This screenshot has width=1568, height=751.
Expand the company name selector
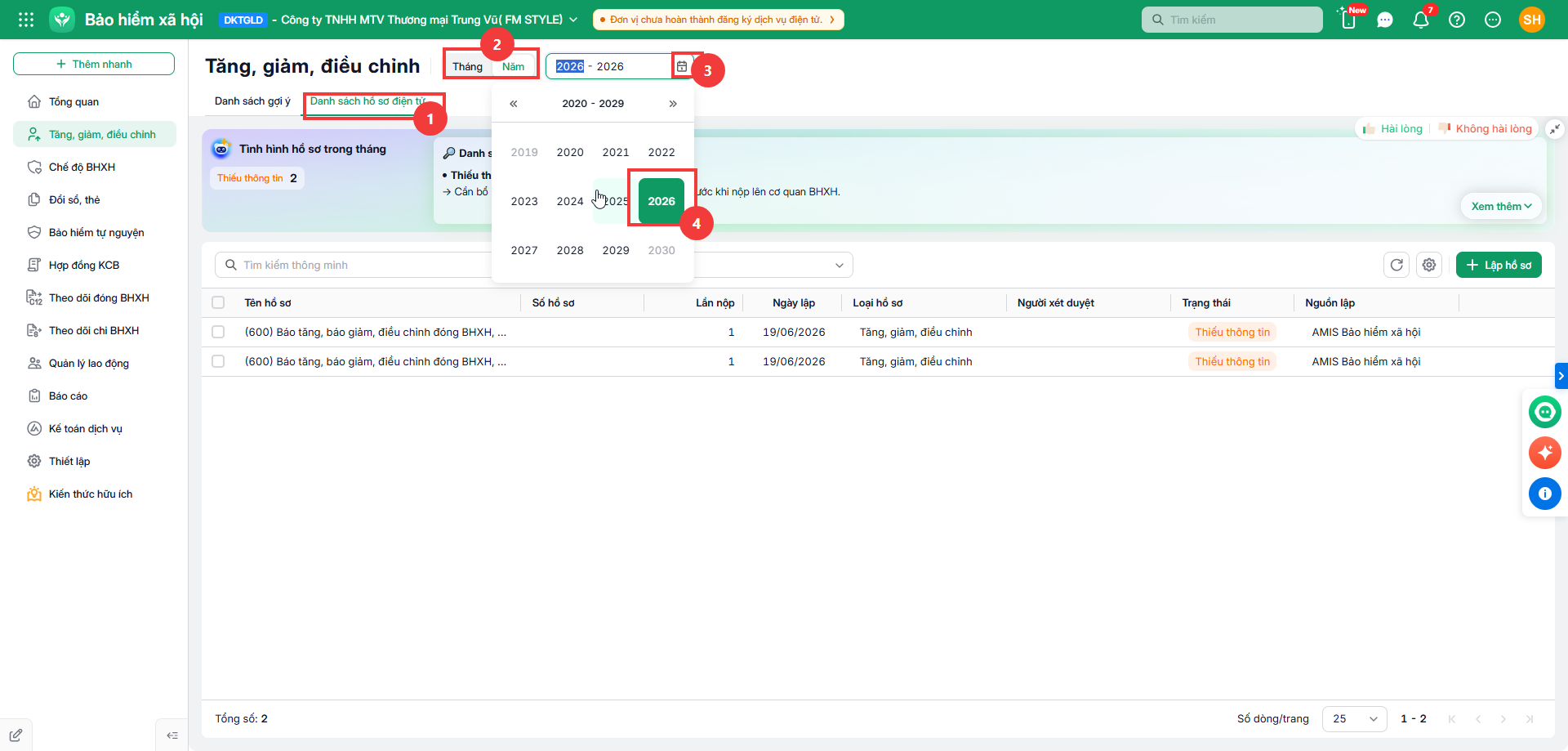[573, 20]
